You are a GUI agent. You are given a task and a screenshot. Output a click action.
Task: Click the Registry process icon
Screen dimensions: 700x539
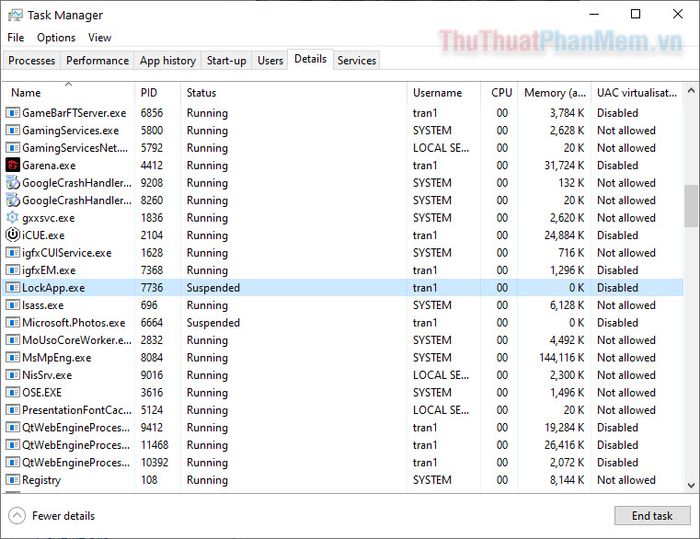[x=12, y=480]
